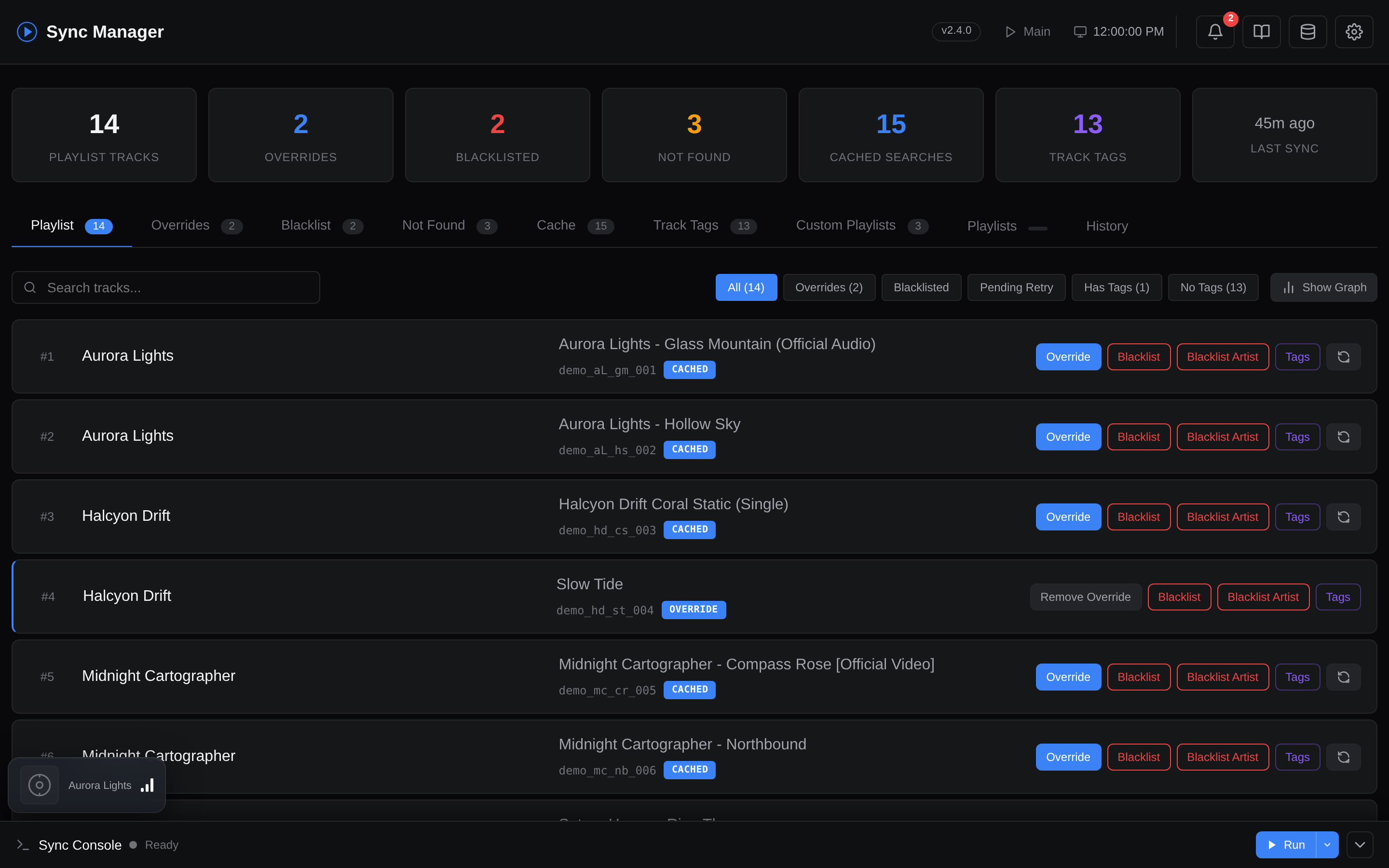Click the Sync Manager logo icon

(27, 31)
